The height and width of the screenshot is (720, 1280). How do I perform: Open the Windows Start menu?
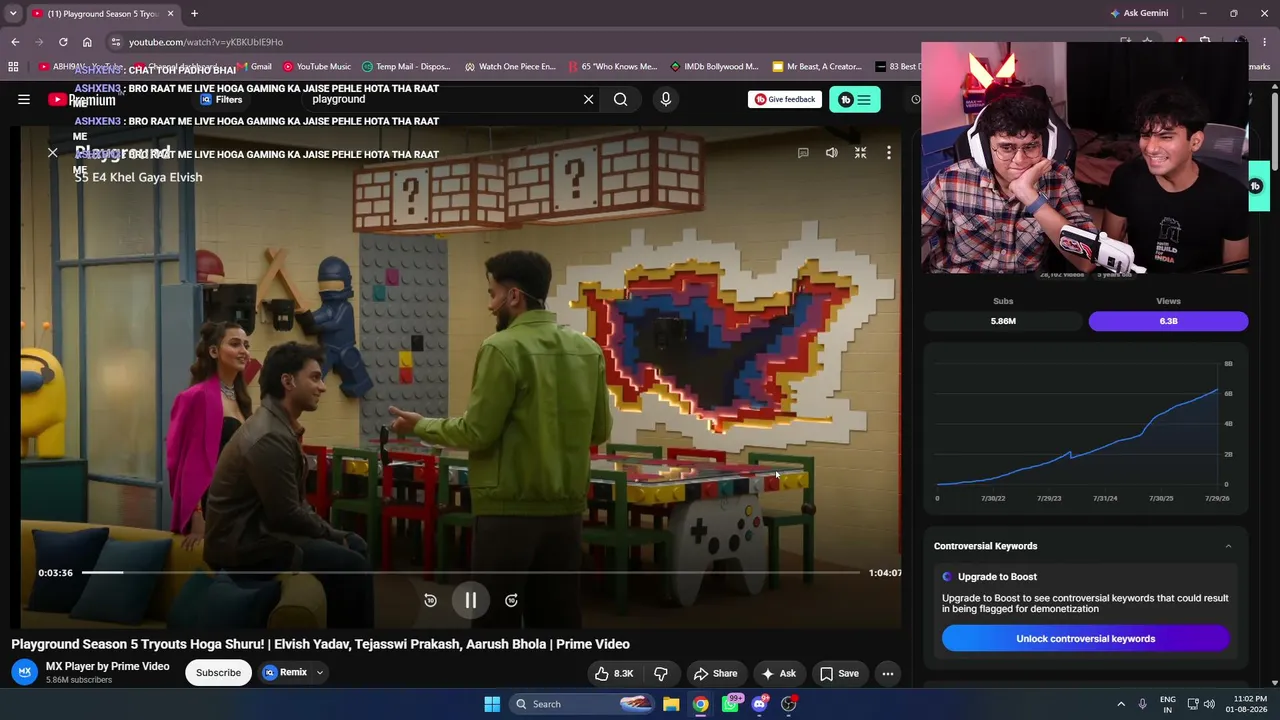(x=492, y=704)
